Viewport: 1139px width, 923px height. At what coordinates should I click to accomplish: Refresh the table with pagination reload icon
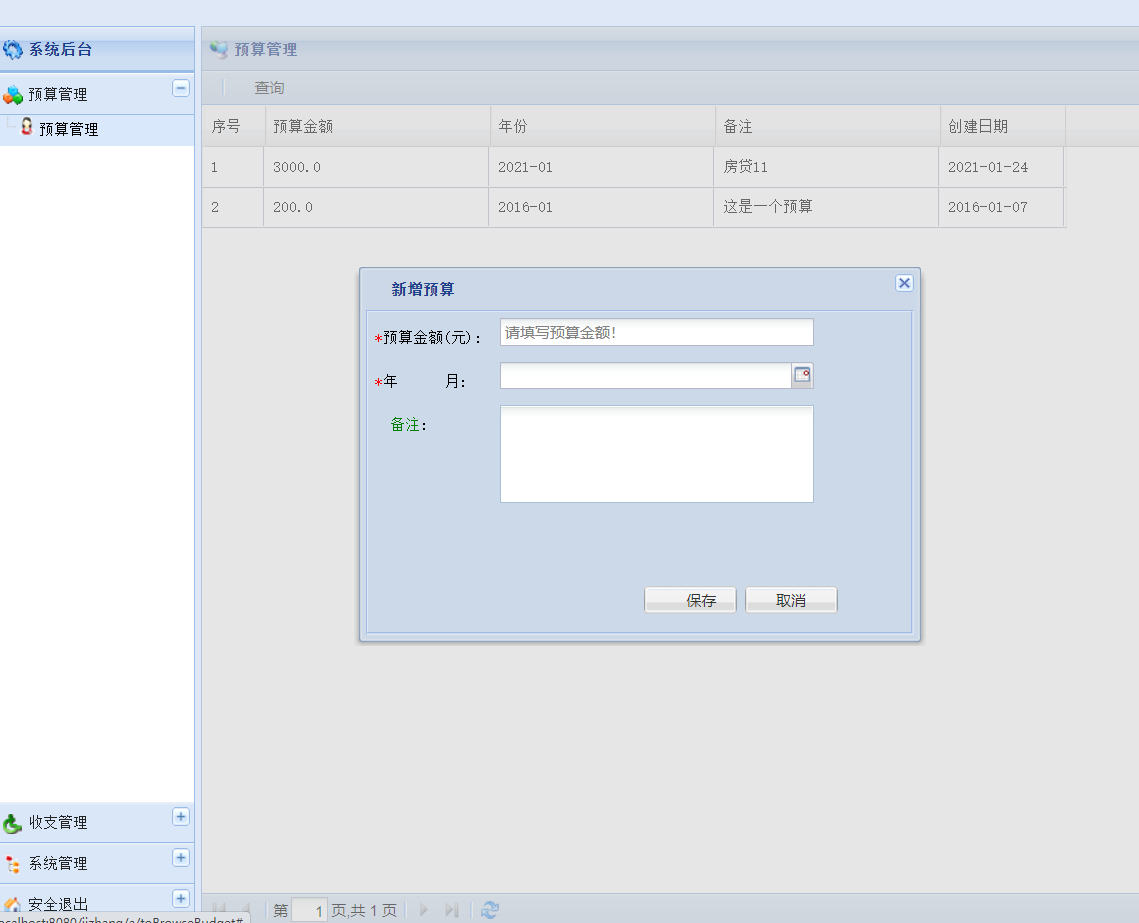(x=490, y=909)
